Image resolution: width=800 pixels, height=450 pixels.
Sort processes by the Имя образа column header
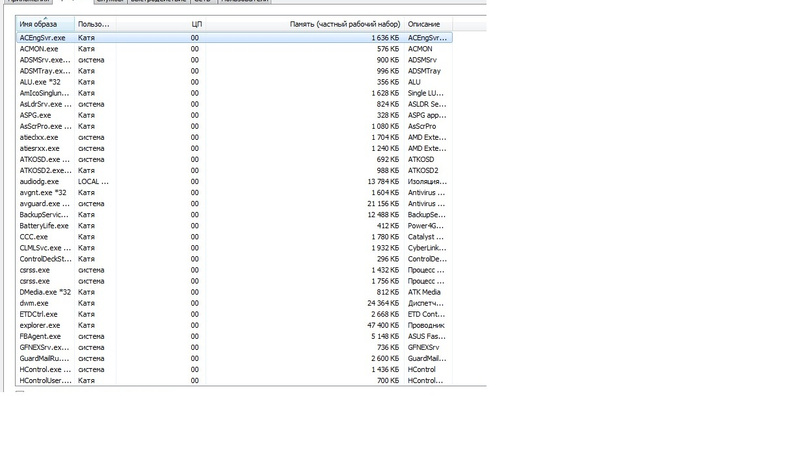click(45, 24)
